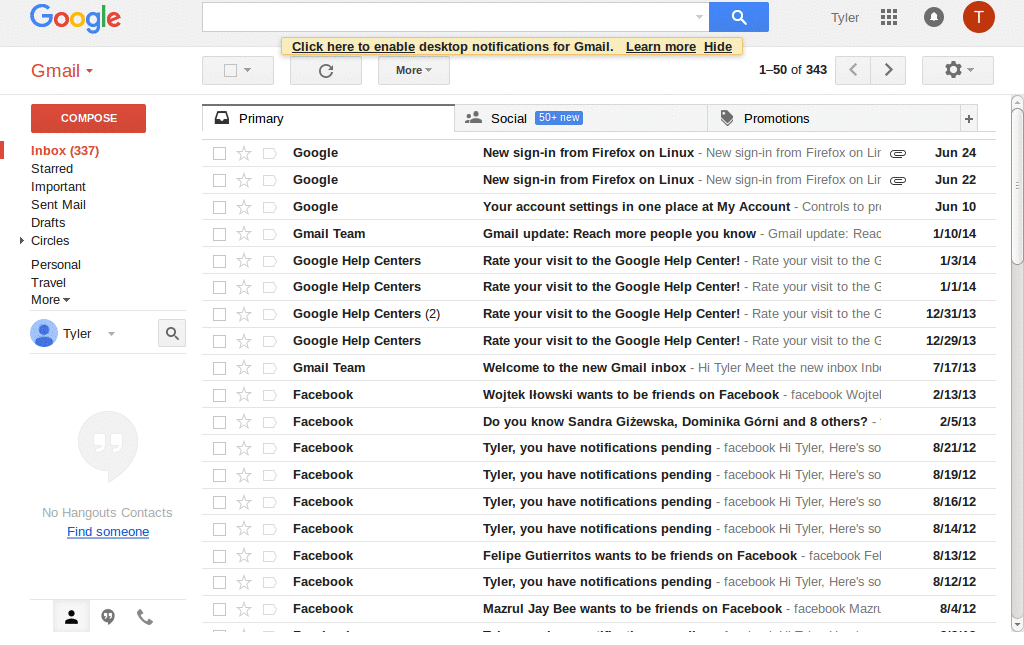
Task: Open the Tyler account avatar
Action: 978,17
